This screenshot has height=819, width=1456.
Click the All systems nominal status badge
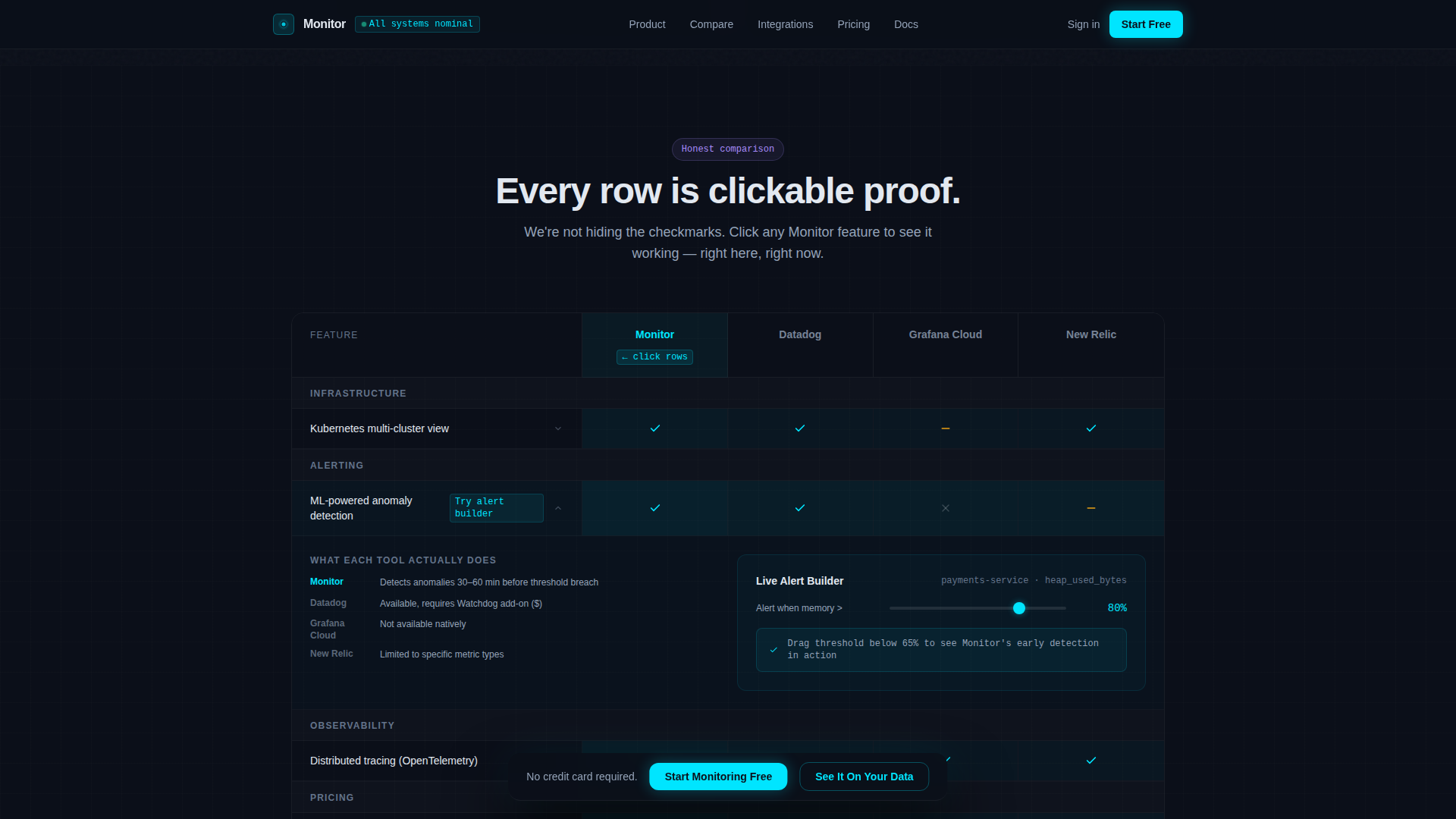coord(417,24)
